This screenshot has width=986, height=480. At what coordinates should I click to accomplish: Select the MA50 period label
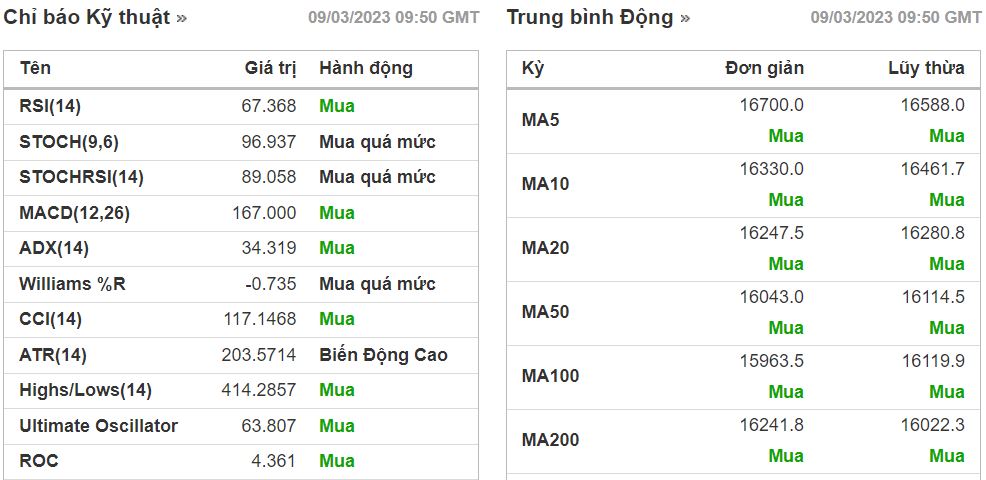coord(545,312)
